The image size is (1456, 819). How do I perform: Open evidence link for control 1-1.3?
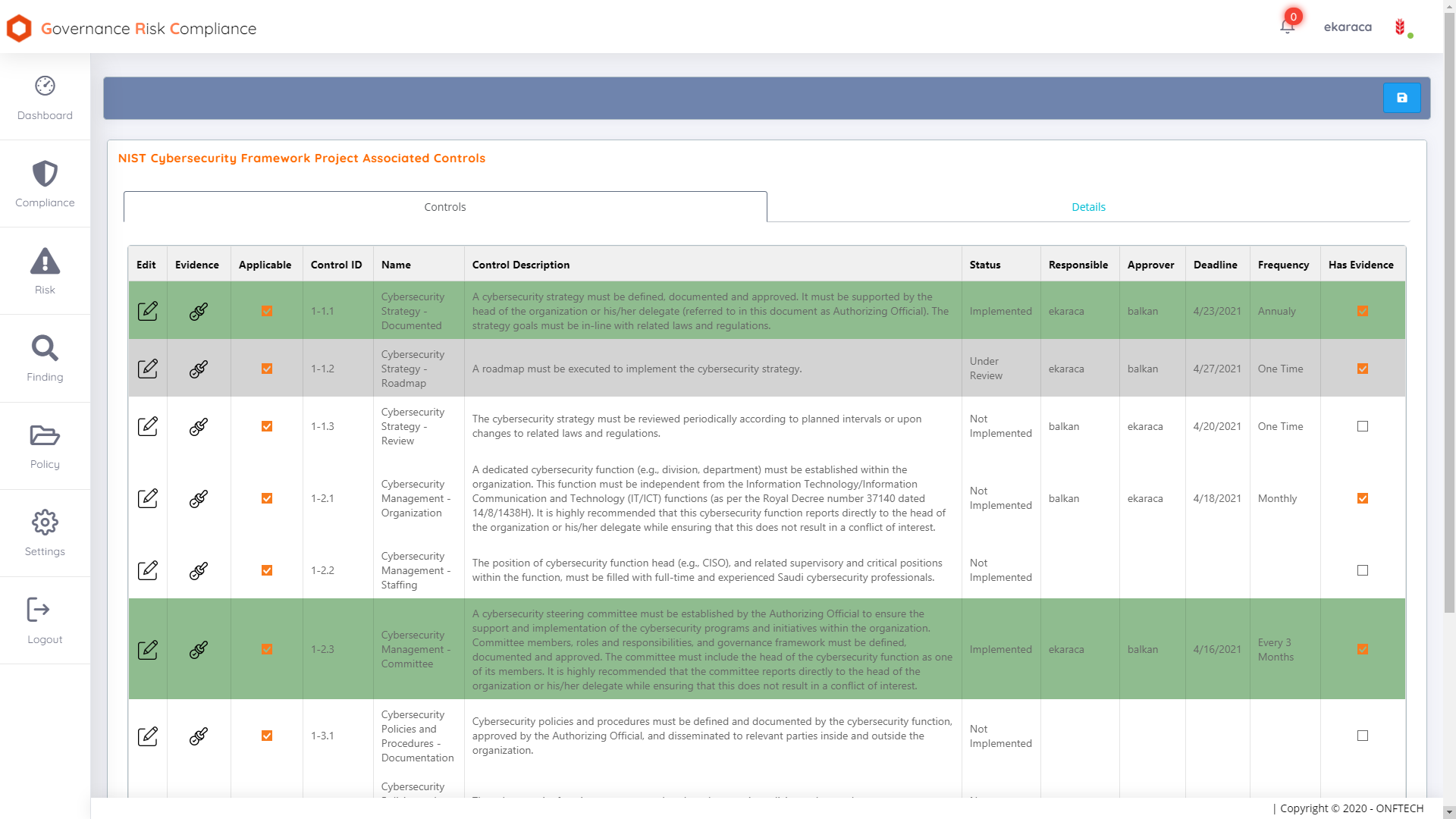[x=199, y=426]
